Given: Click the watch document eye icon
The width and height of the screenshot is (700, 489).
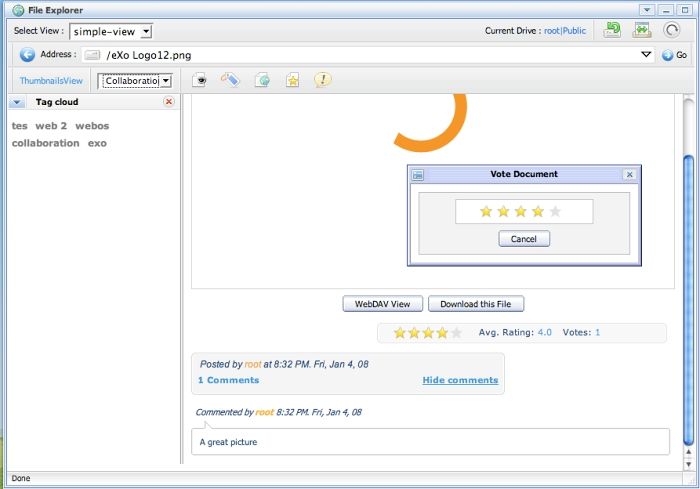Looking at the screenshot, I should coord(199,80).
